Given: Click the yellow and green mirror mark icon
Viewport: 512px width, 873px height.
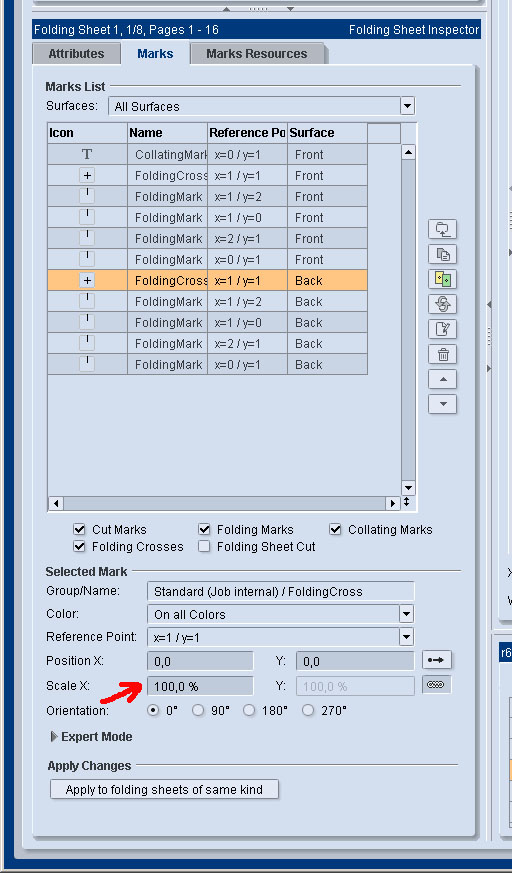Looking at the screenshot, I should (442, 279).
